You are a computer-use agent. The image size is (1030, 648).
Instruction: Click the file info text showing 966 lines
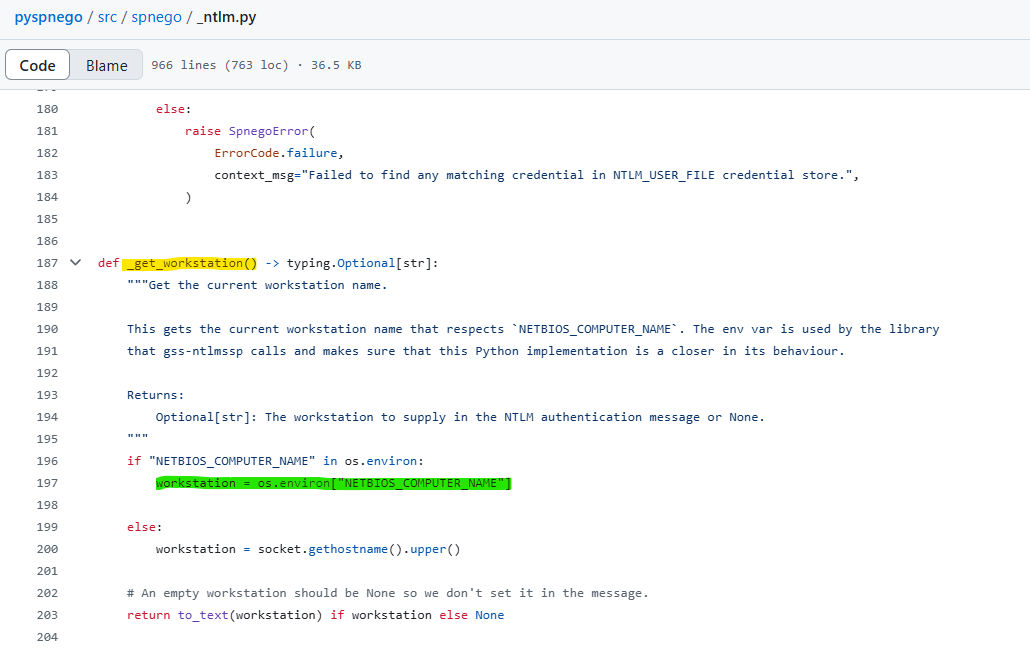click(x=256, y=65)
